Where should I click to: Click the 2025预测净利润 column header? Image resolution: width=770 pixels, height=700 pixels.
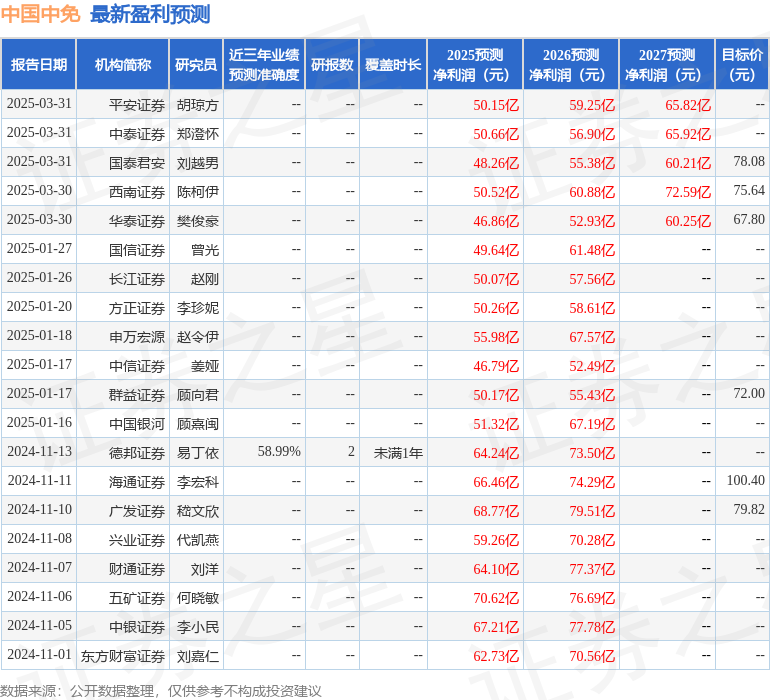click(x=474, y=65)
